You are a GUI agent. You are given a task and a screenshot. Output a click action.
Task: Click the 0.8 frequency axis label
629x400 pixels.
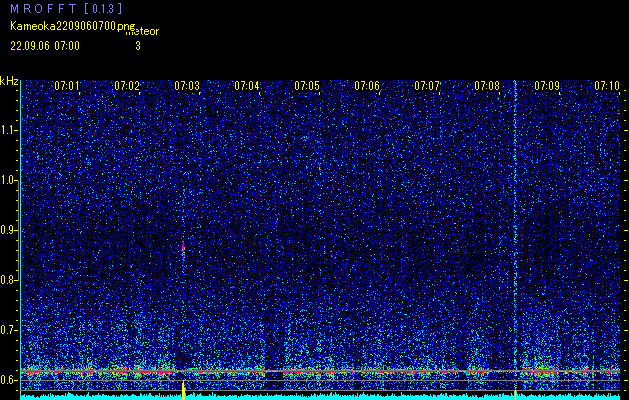(x=8, y=280)
